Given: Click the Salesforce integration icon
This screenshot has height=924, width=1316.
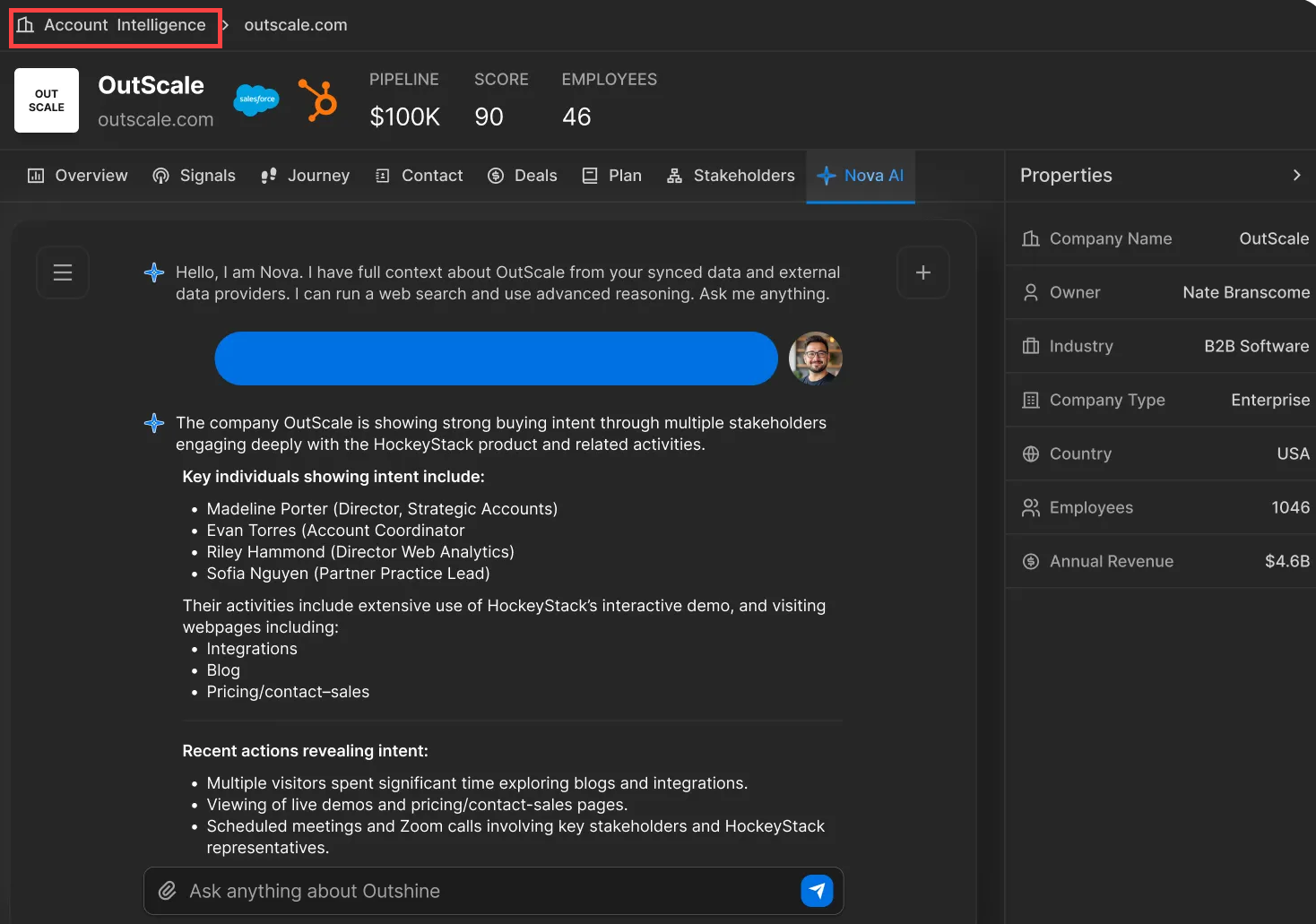Looking at the screenshot, I should [256, 99].
